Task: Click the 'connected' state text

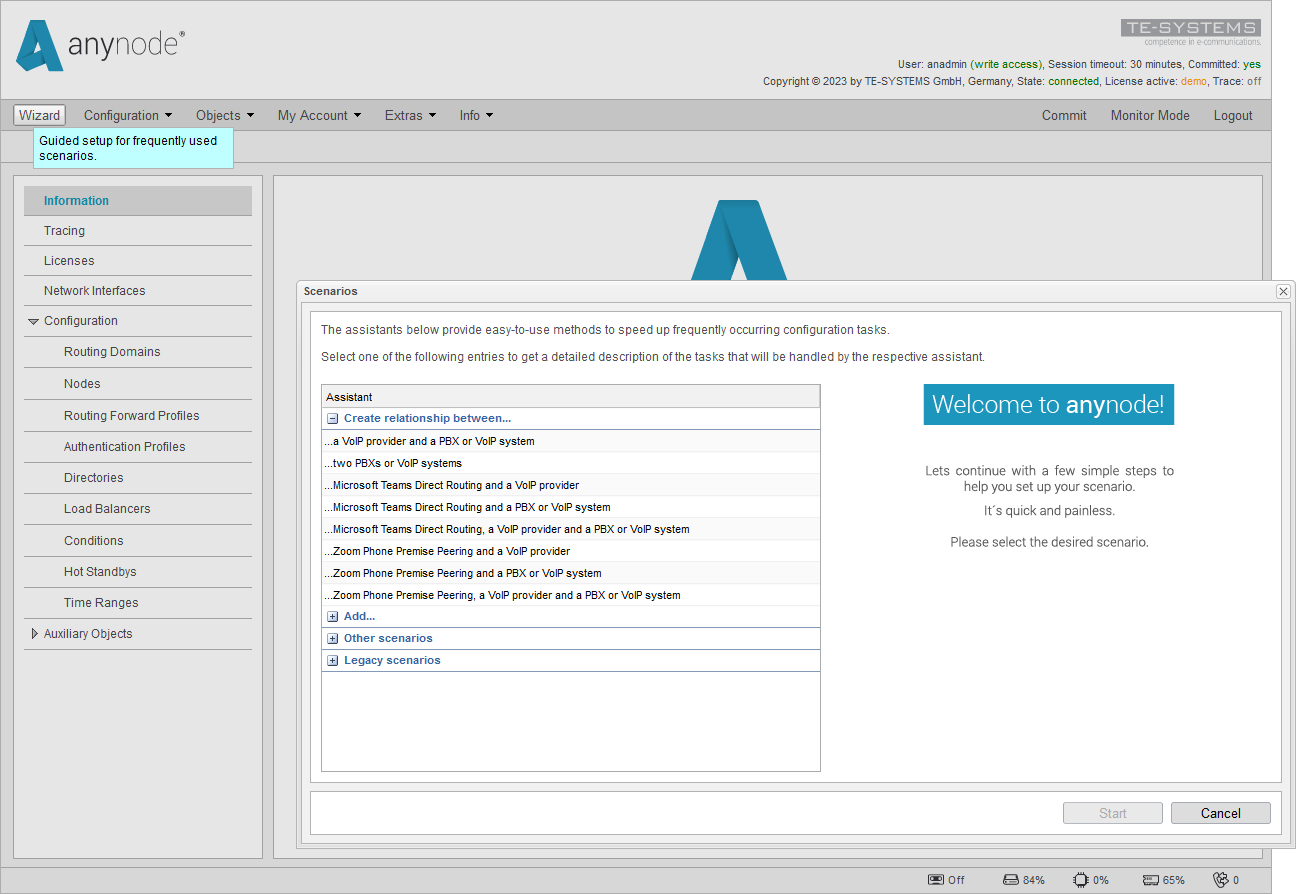Action: pos(1073,81)
